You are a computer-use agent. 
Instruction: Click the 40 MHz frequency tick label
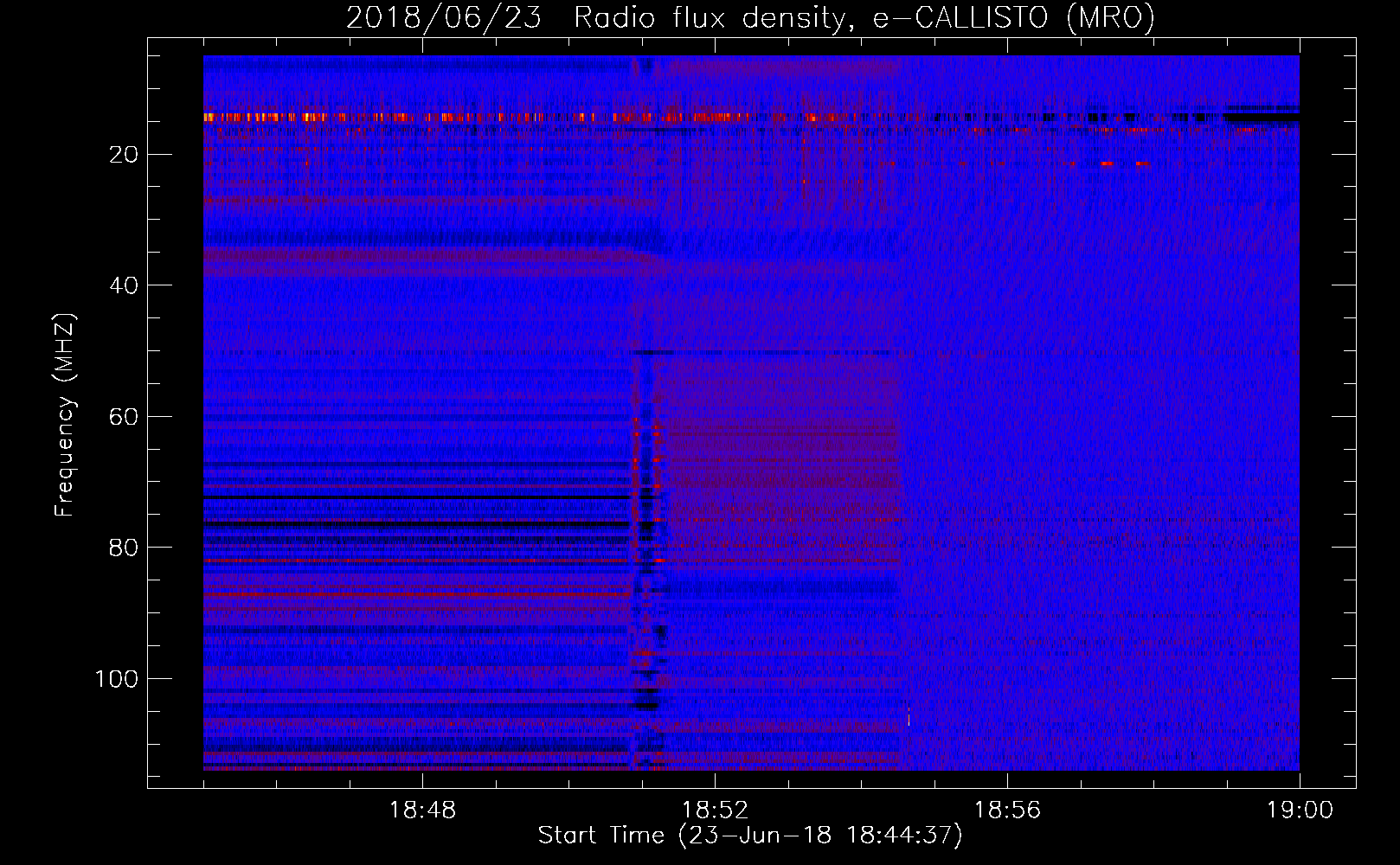(125, 285)
